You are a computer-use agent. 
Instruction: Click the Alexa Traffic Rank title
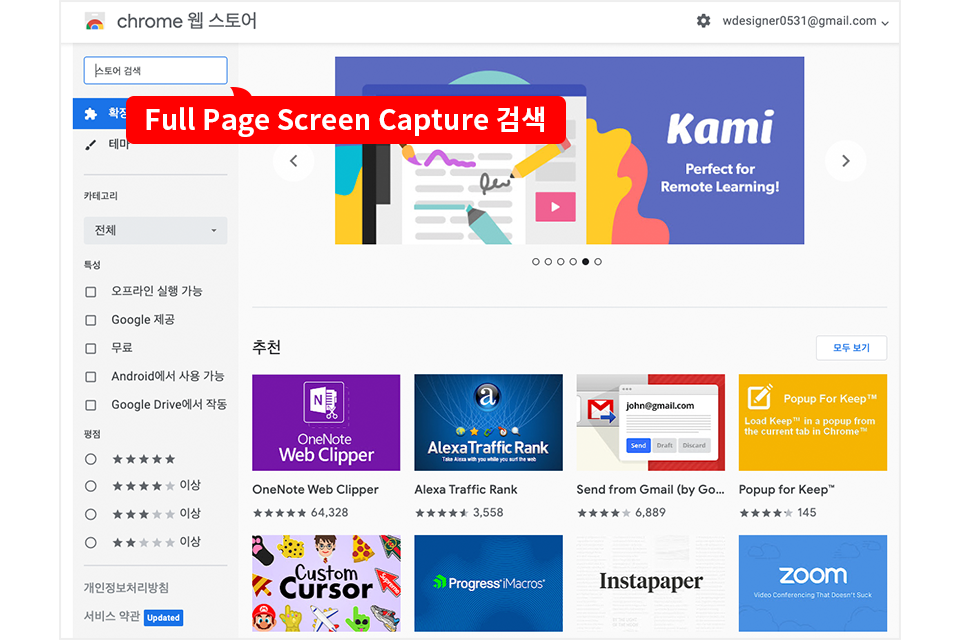tap(466, 490)
